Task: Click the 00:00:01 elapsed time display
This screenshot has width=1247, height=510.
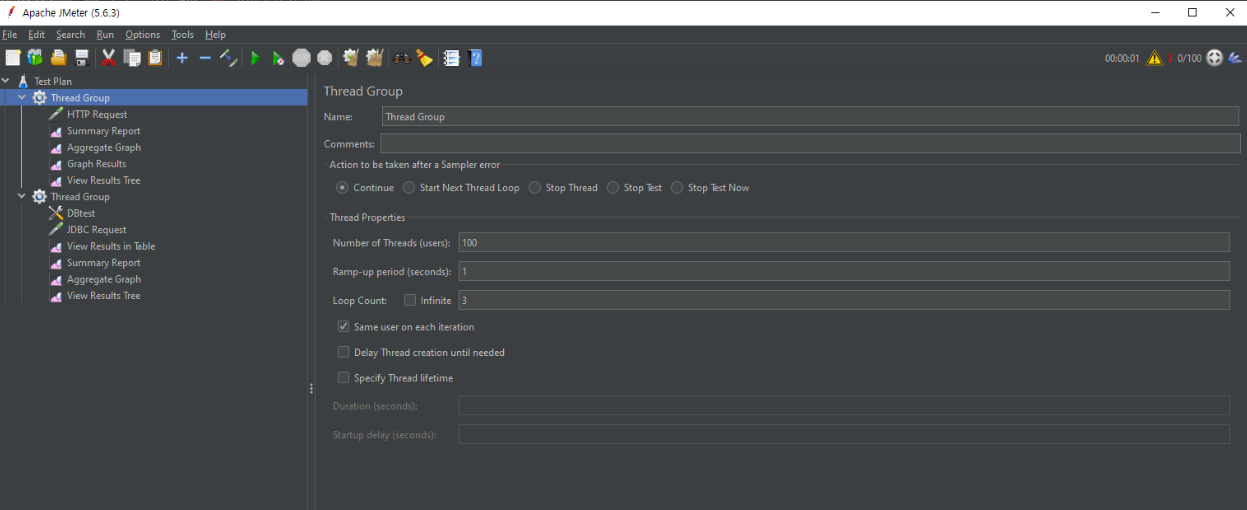Action: 1122,58
